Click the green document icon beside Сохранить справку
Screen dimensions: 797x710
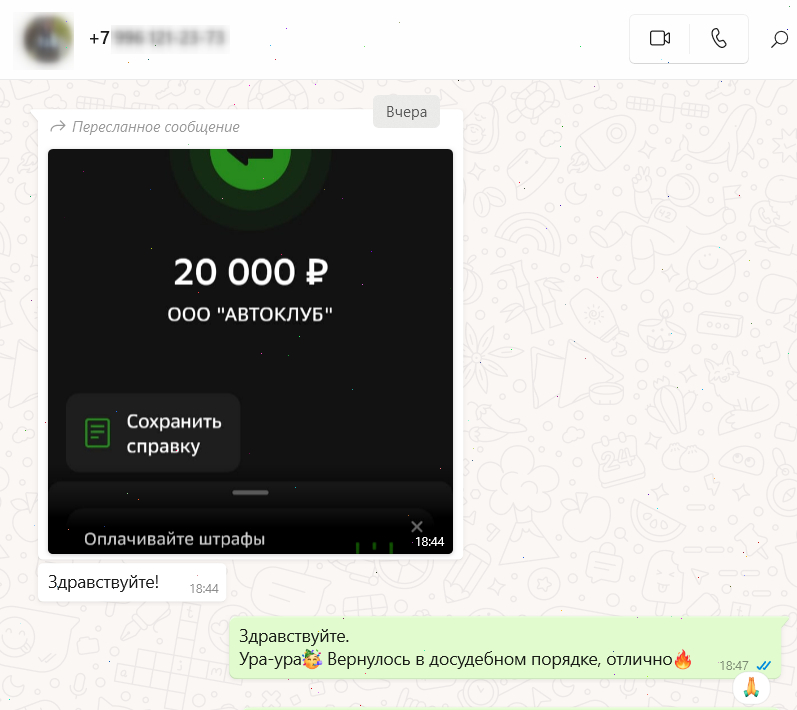97,433
